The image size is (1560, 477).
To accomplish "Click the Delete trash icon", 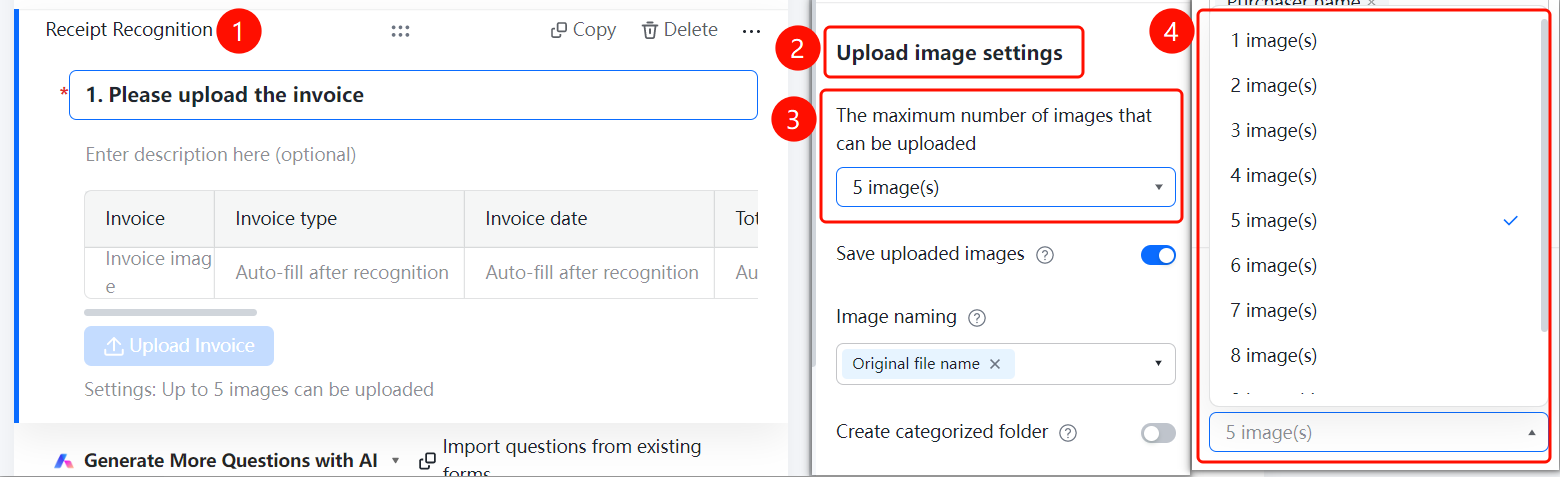I will click(x=650, y=31).
